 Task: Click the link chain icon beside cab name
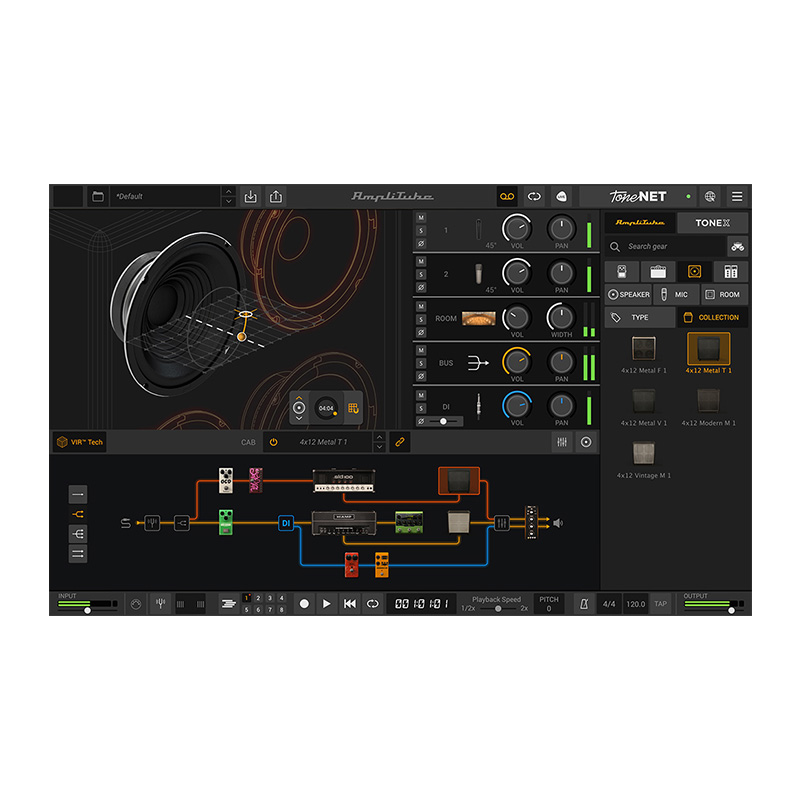[400, 441]
